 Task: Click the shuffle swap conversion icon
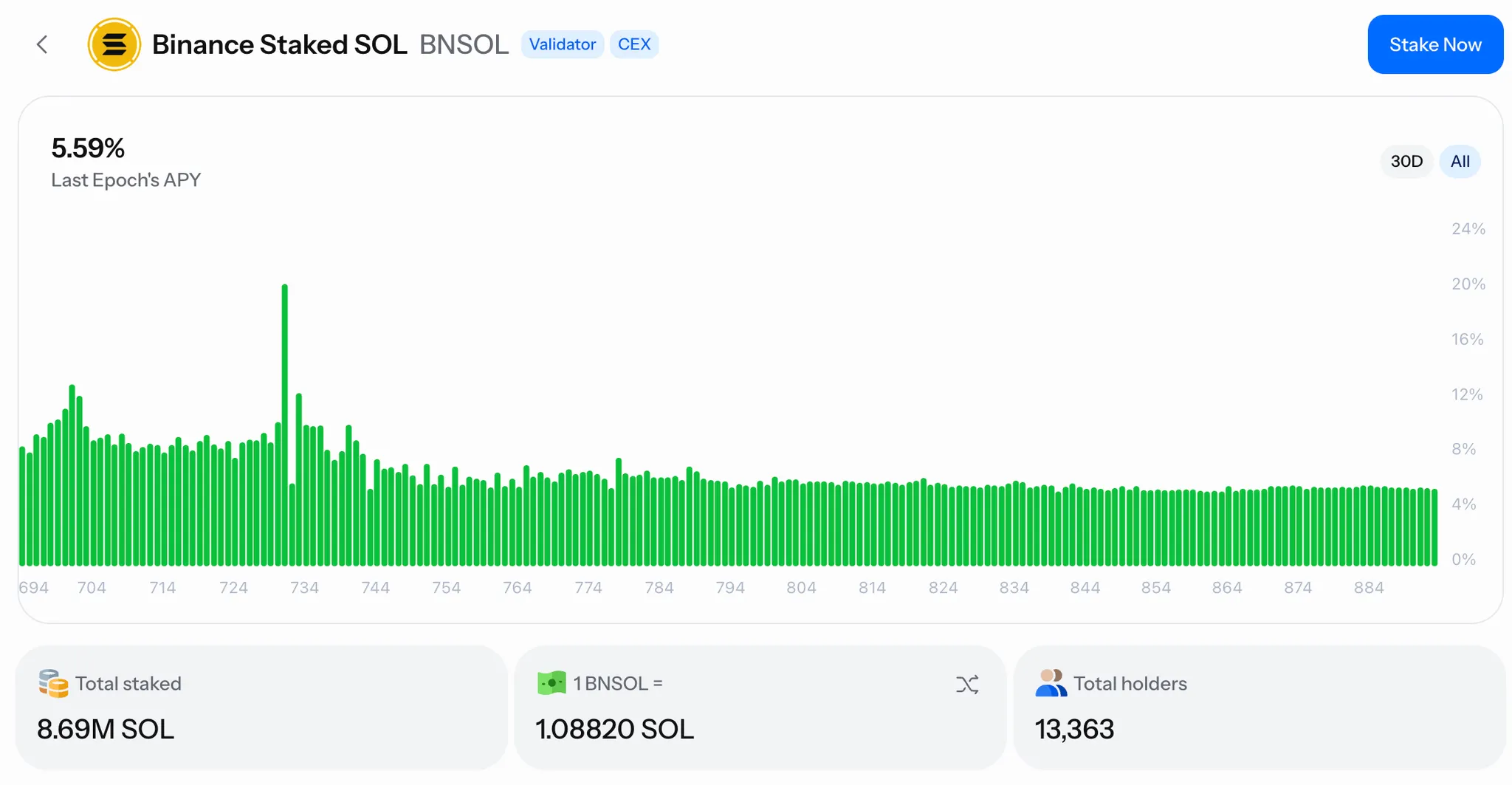(967, 685)
